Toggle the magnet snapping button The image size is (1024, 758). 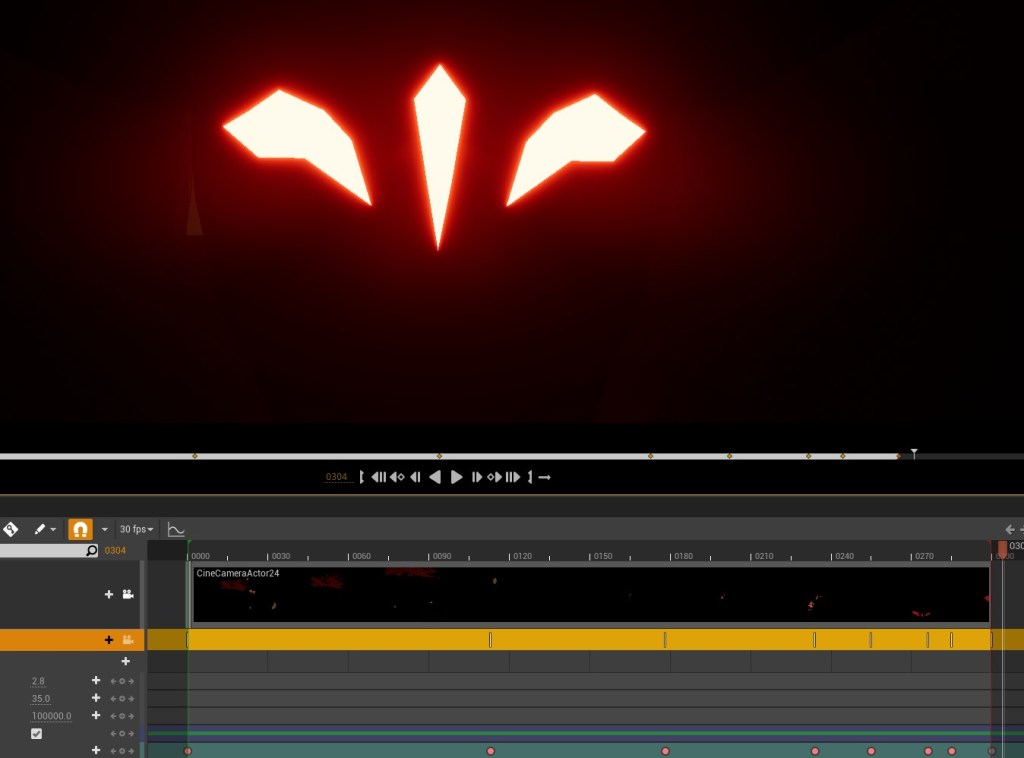80,529
